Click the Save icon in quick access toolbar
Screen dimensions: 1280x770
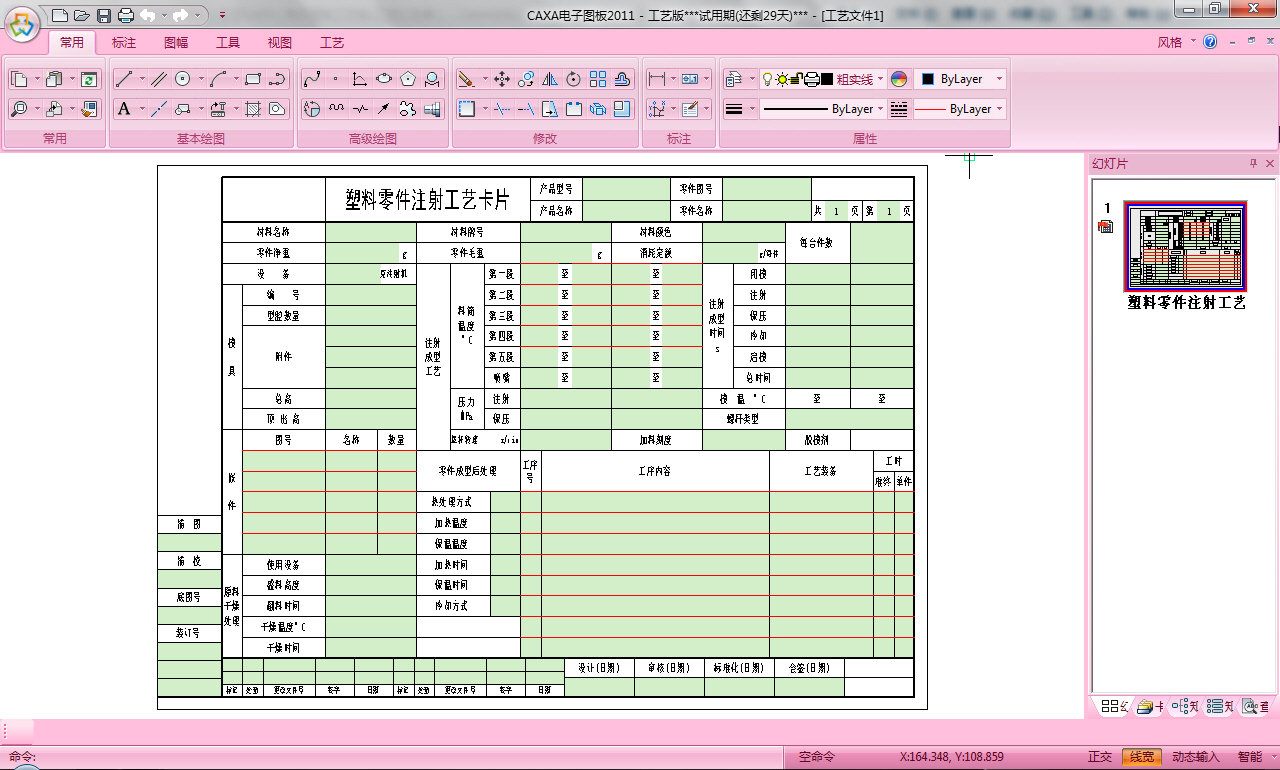104,15
